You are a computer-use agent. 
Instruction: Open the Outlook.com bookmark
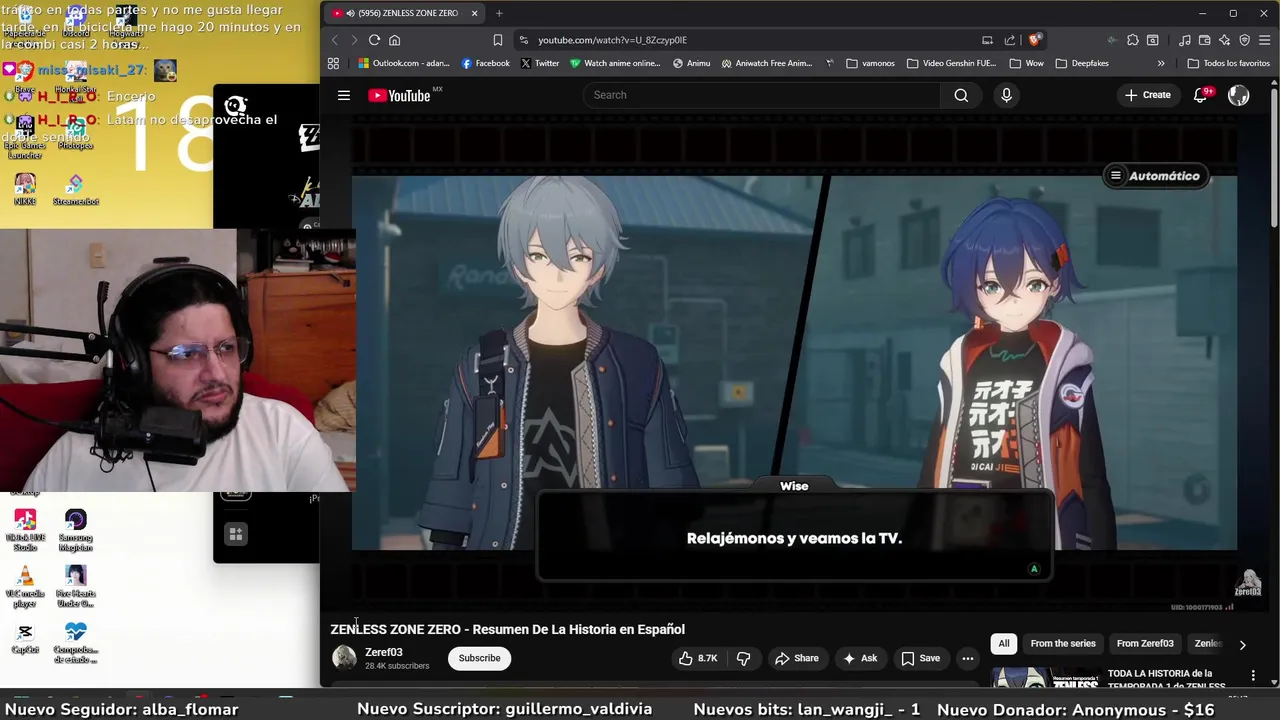[404, 63]
